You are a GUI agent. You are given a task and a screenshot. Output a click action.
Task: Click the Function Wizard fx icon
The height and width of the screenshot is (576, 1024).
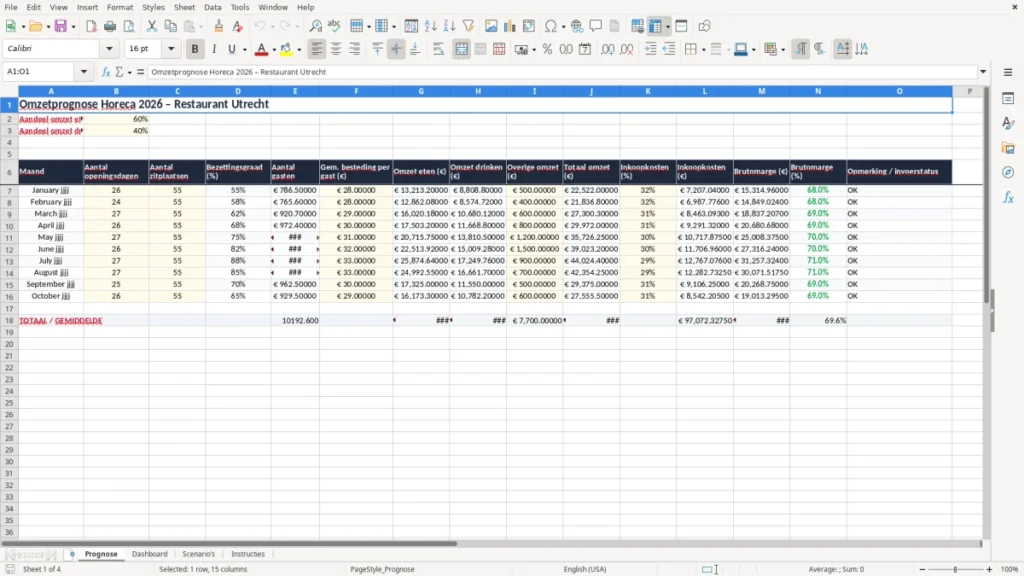tap(106, 72)
